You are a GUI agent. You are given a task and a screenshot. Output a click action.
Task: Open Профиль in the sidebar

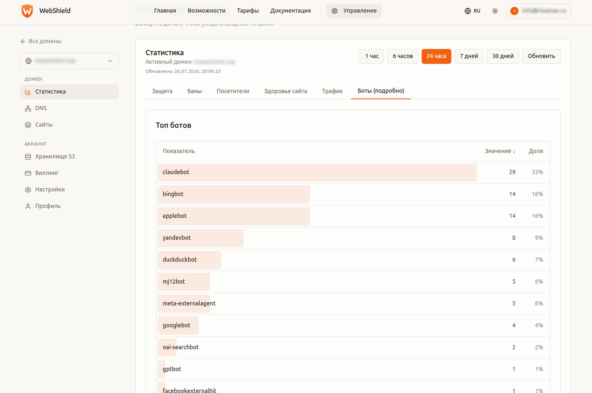(x=69, y=206)
